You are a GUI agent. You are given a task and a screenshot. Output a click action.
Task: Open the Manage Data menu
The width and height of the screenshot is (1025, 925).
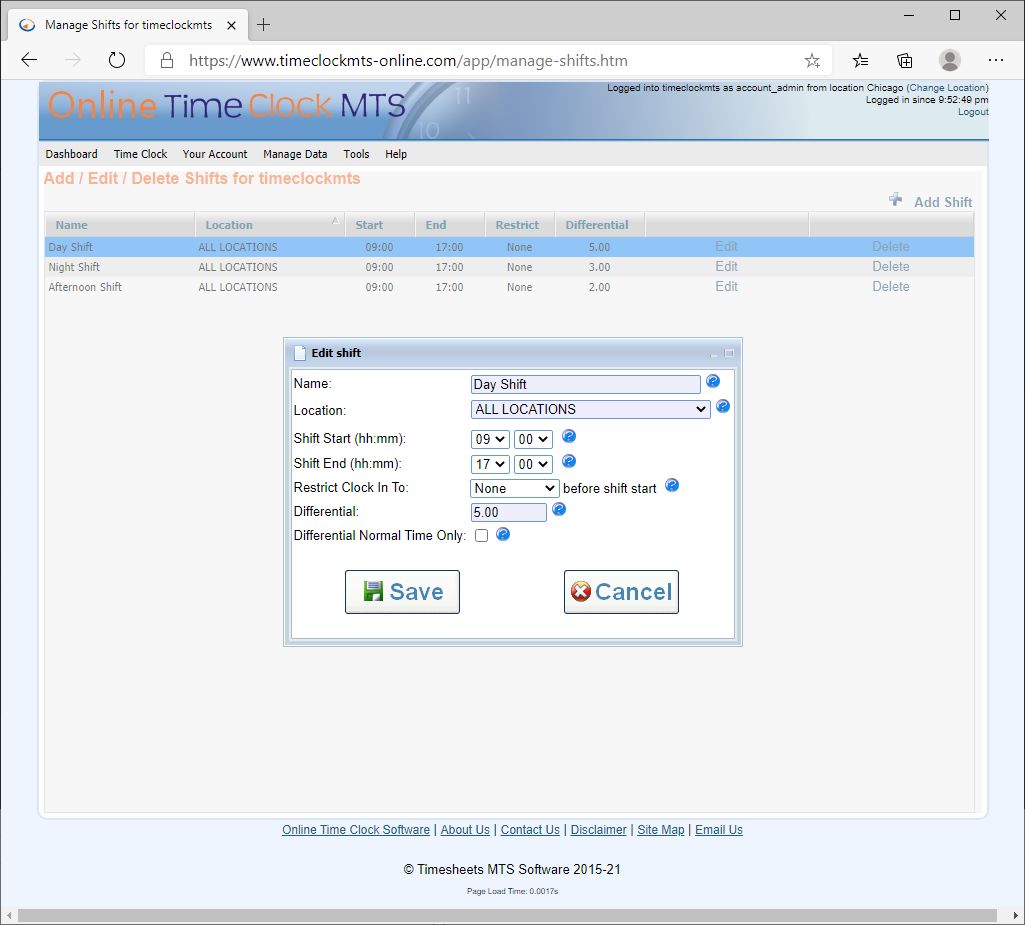coord(295,154)
